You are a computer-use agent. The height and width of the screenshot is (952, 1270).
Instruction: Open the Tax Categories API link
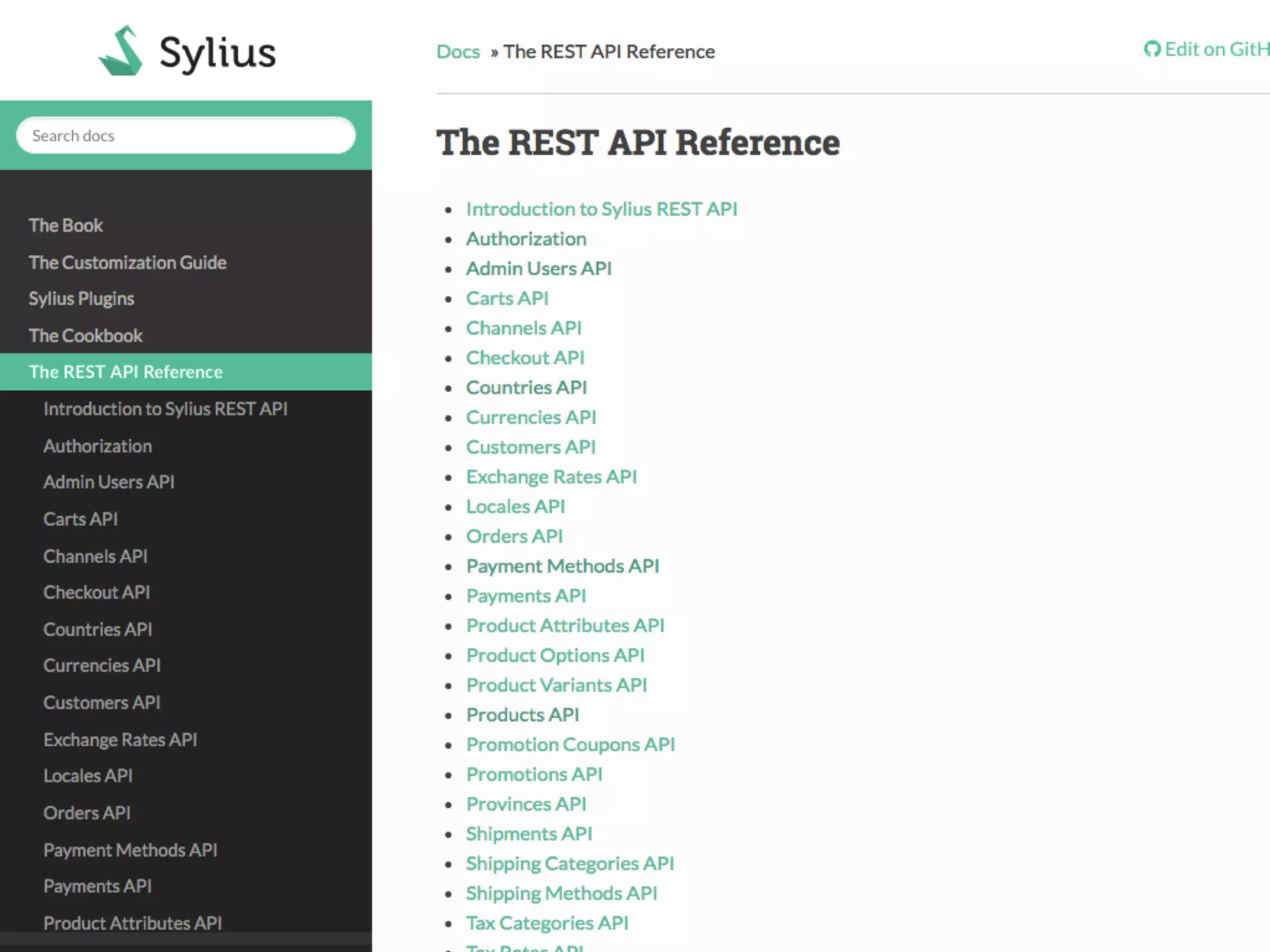tap(547, 923)
